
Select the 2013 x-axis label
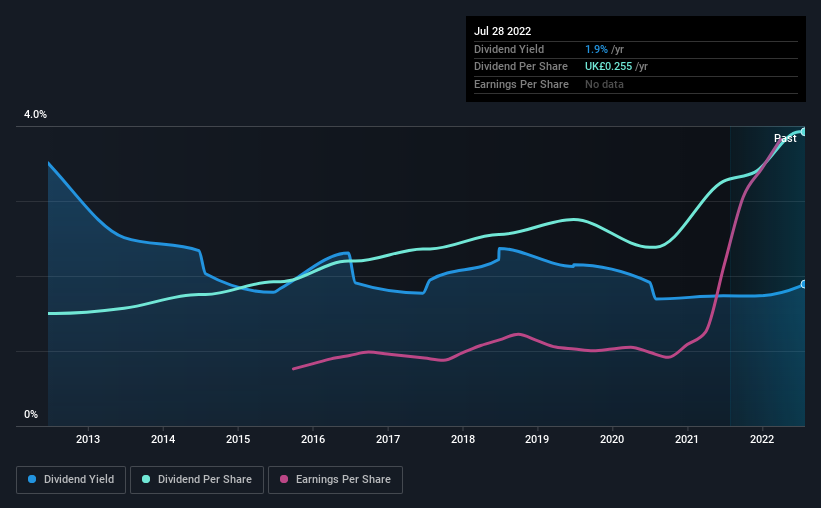88,439
